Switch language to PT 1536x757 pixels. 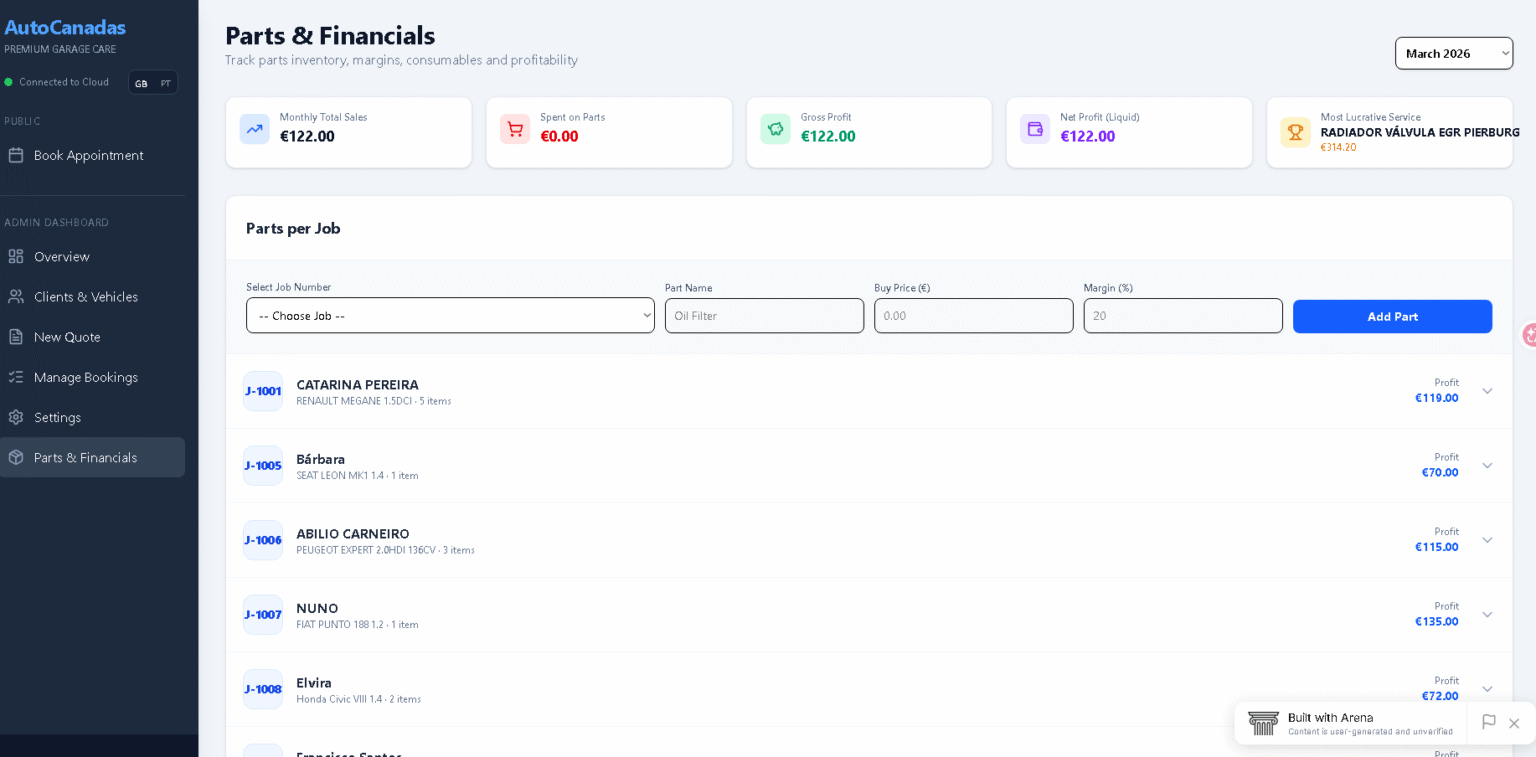click(x=166, y=83)
